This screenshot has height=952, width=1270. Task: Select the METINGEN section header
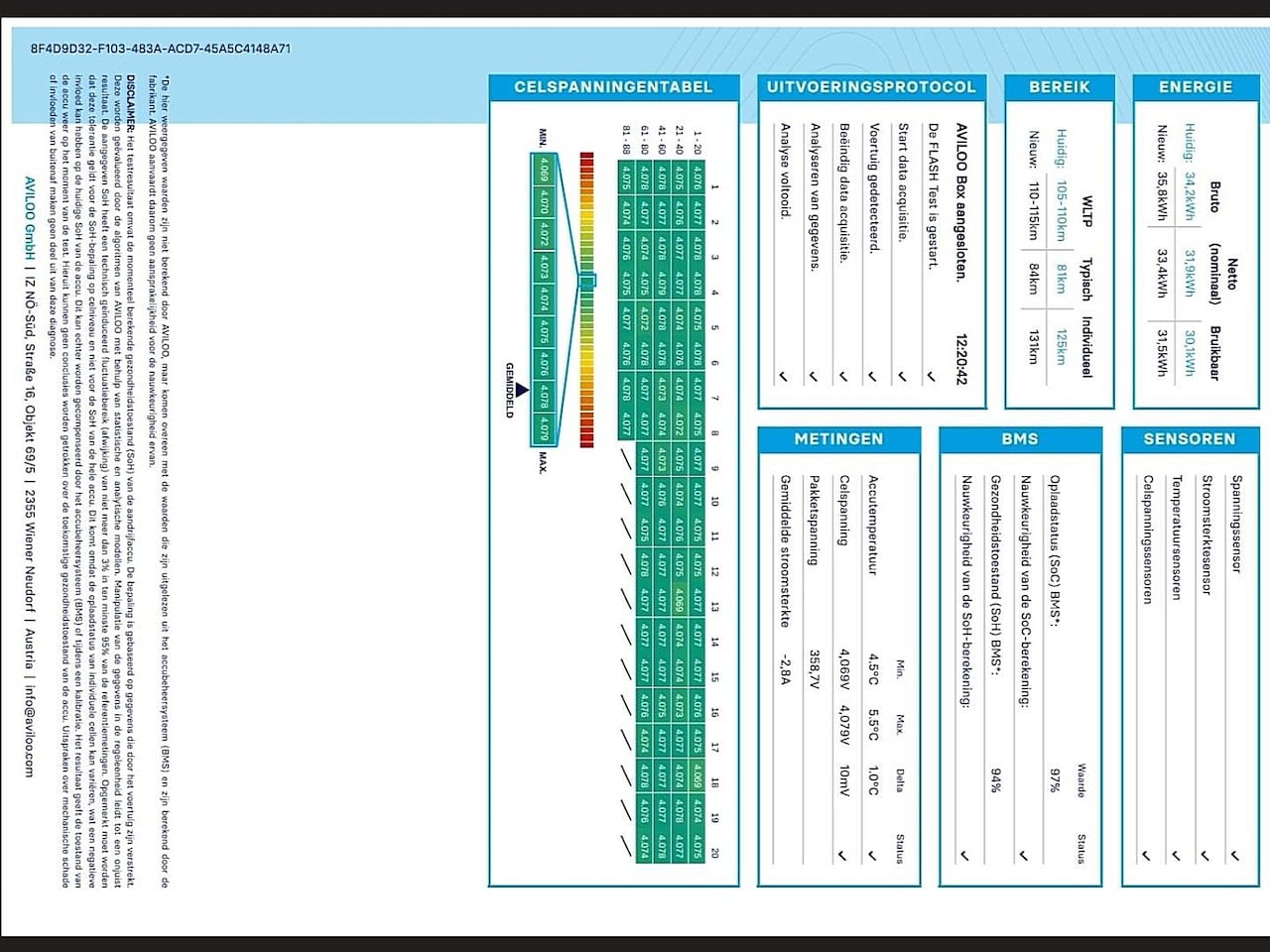pos(838,439)
